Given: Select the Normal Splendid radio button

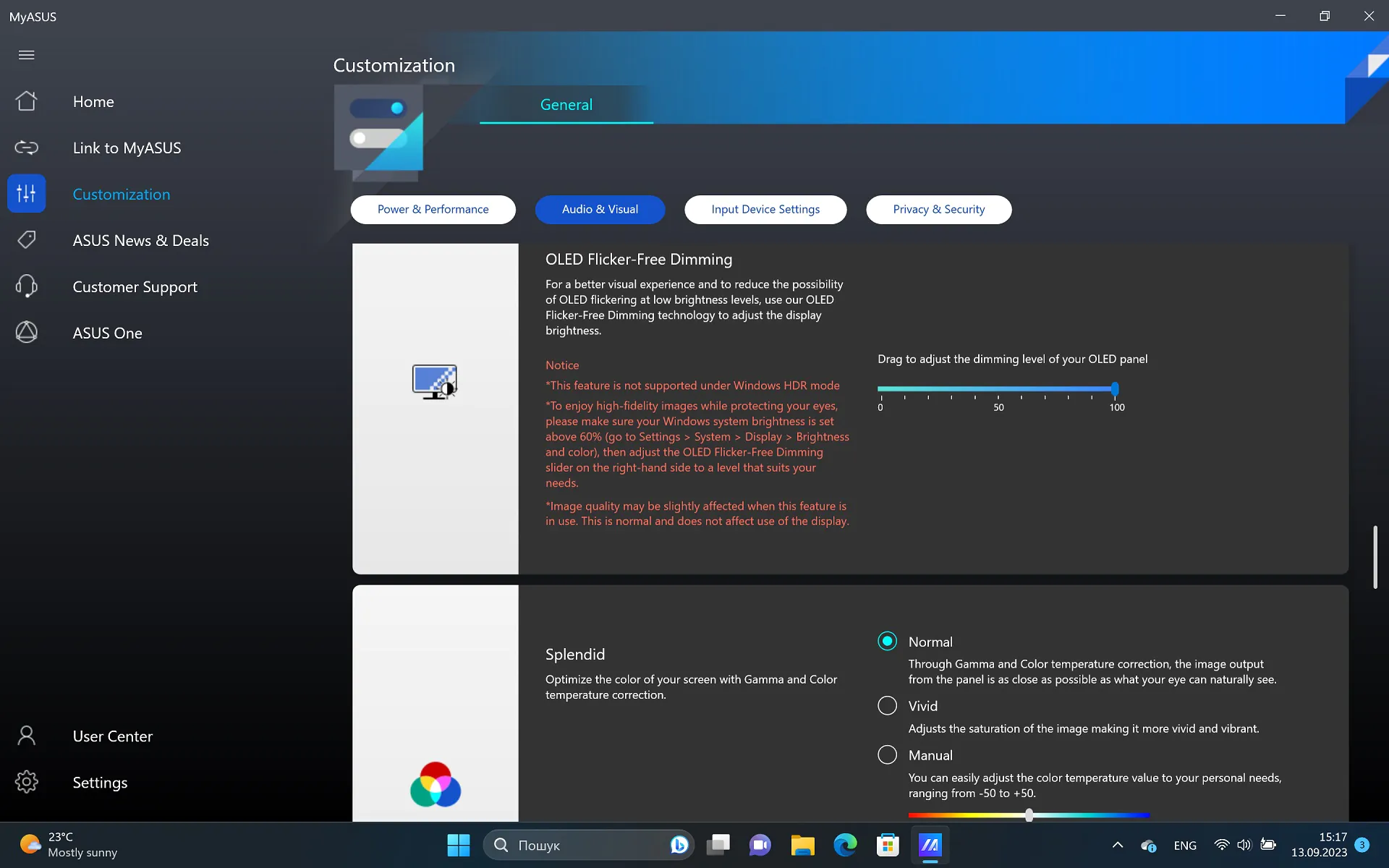Looking at the screenshot, I should (x=887, y=641).
